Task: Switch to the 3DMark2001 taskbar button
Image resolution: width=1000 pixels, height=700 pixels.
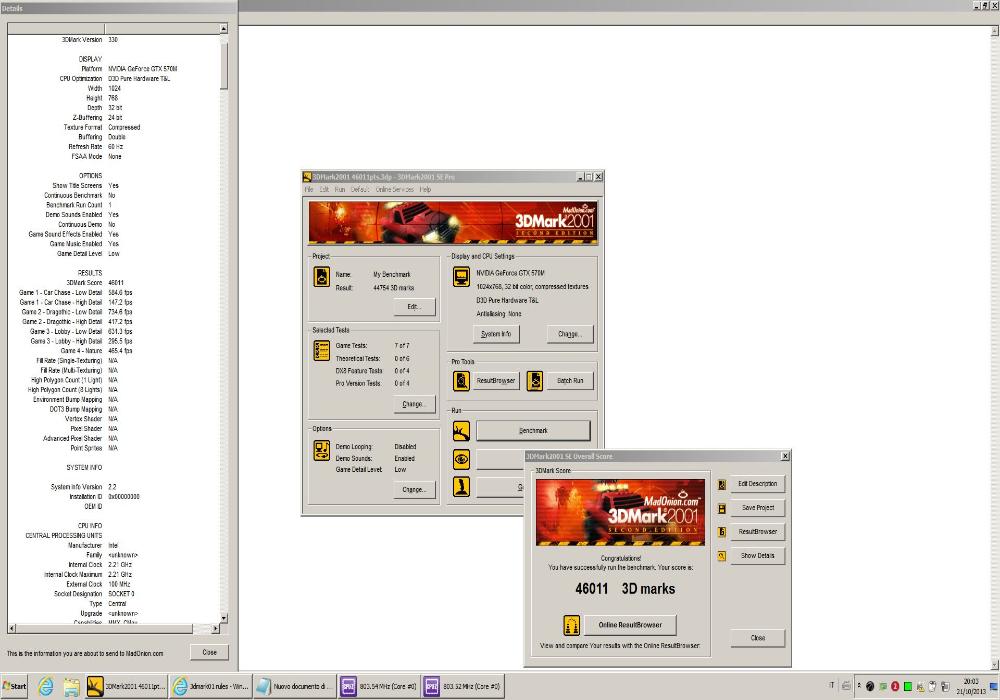Action: [126, 687]
